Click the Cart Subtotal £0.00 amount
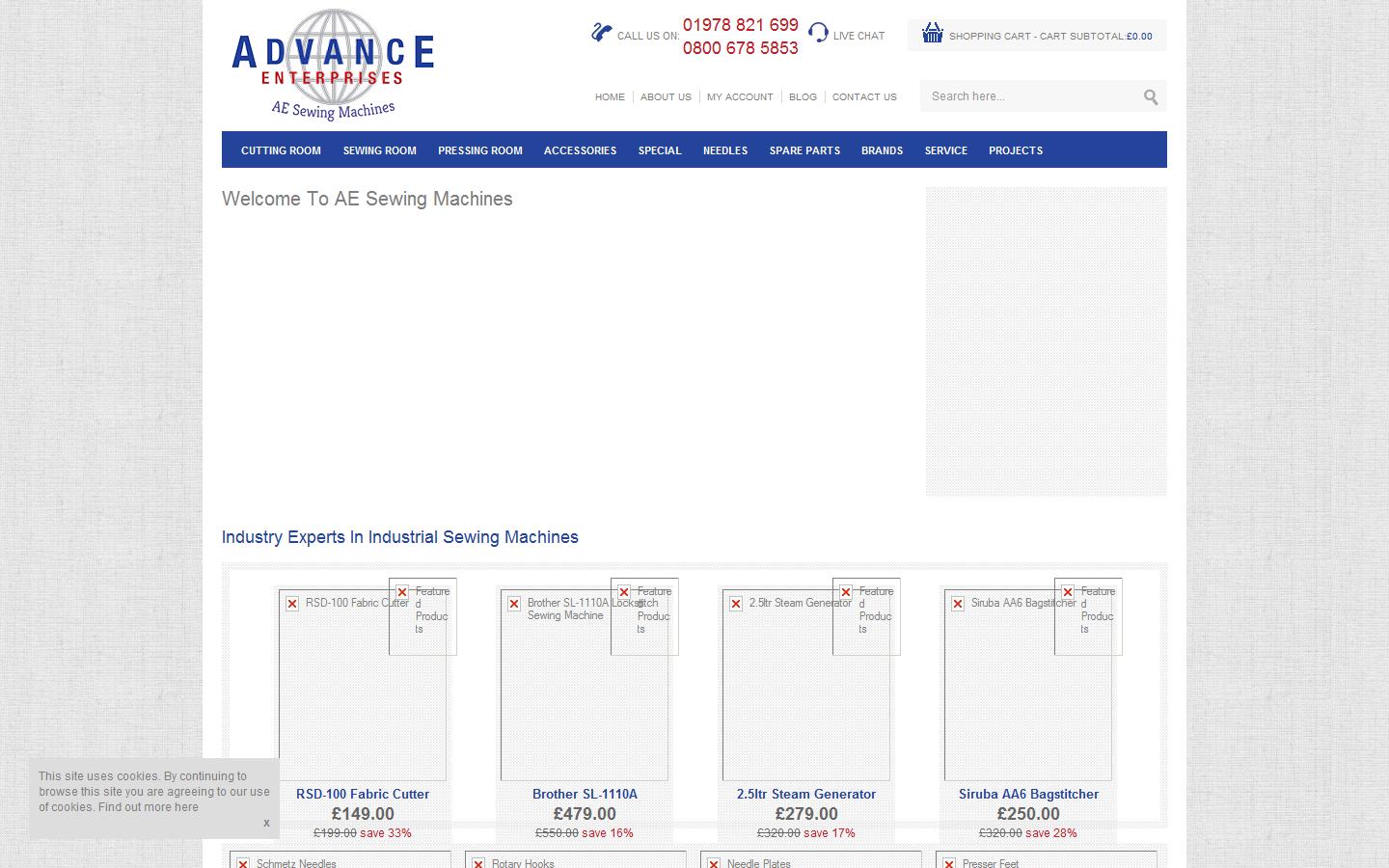The width and height of the screenshot is (1389, 868). tap(1138, 36)
